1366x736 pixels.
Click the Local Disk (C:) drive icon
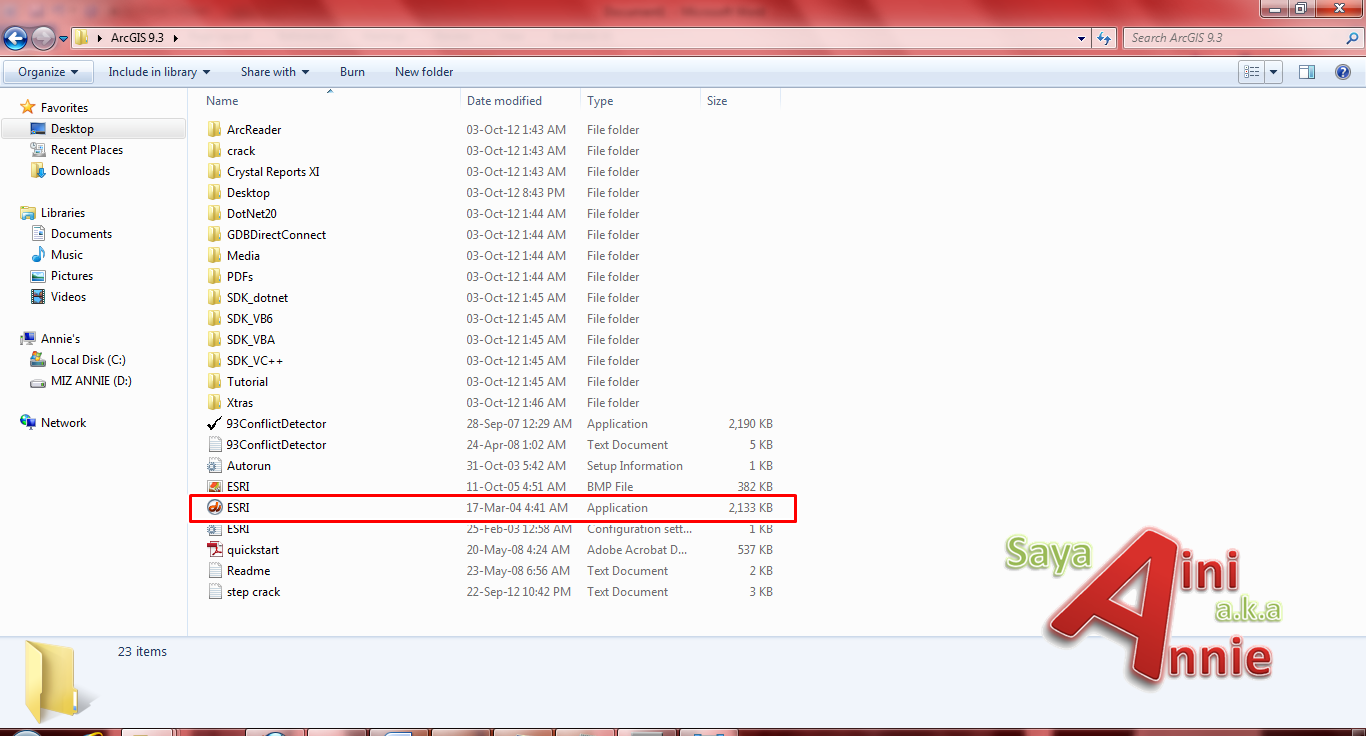38,360
